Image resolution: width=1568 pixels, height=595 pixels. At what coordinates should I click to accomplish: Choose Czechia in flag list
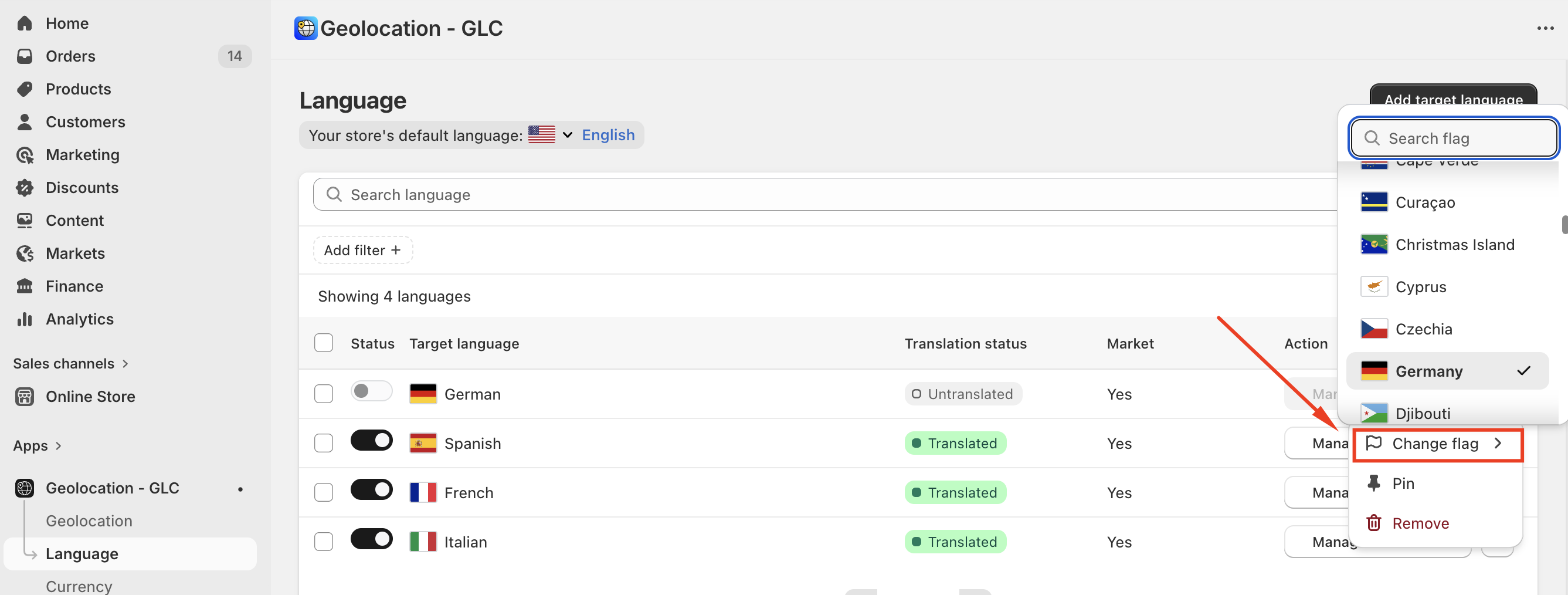[1447, 329]
